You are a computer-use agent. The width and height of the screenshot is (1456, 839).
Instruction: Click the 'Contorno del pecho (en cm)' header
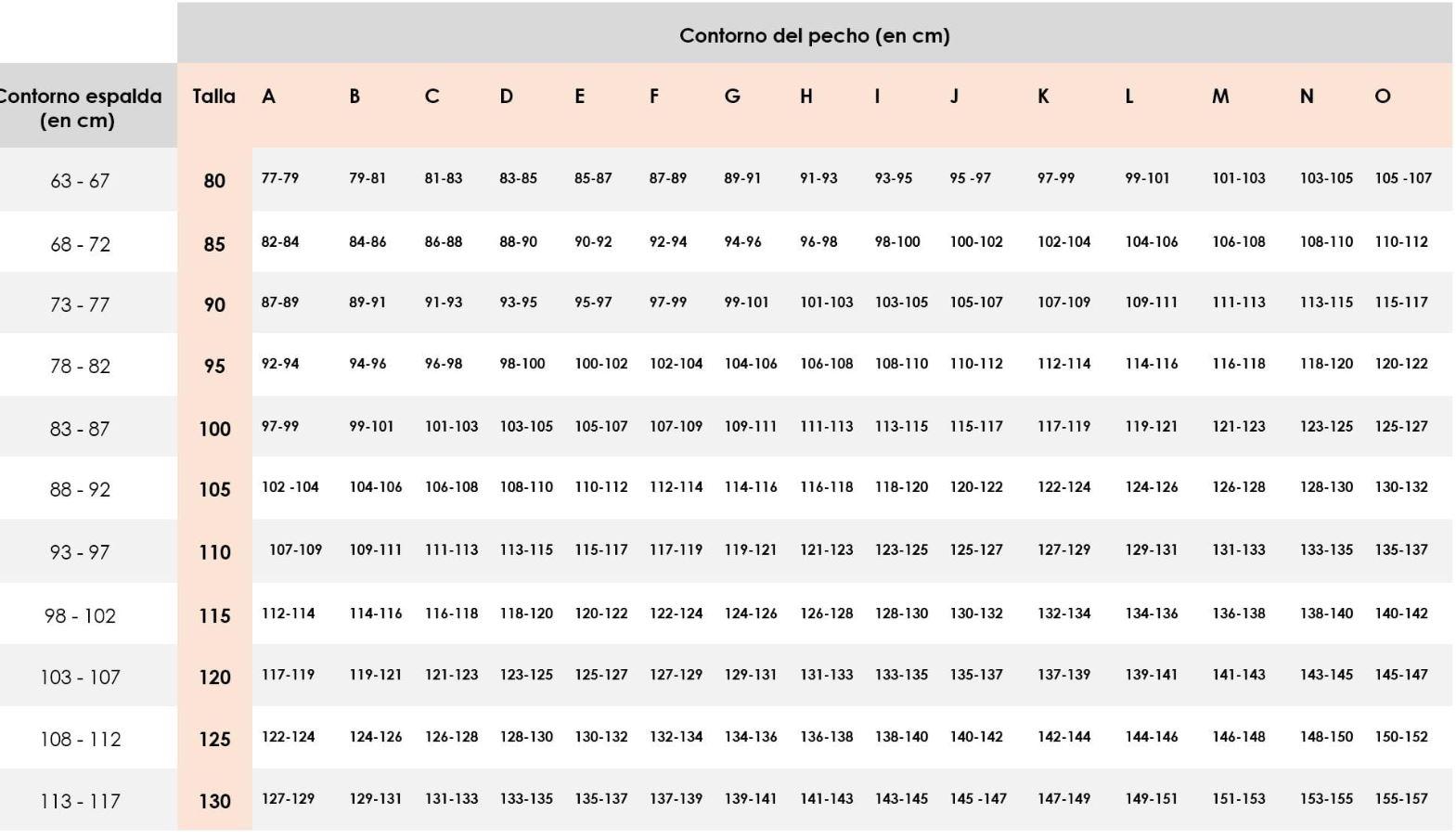814,35
